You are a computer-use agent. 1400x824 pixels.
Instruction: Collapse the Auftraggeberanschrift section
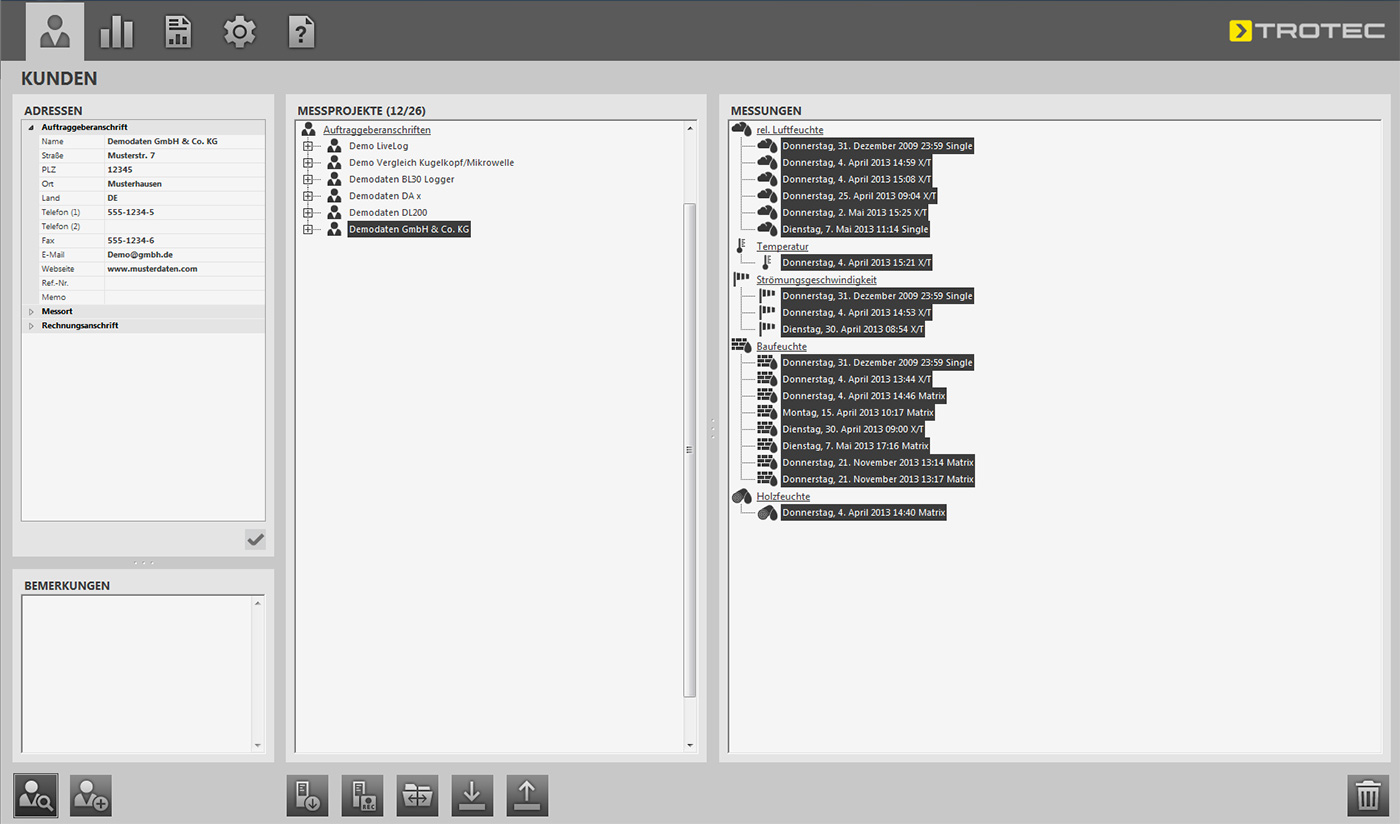coord(31,128)
